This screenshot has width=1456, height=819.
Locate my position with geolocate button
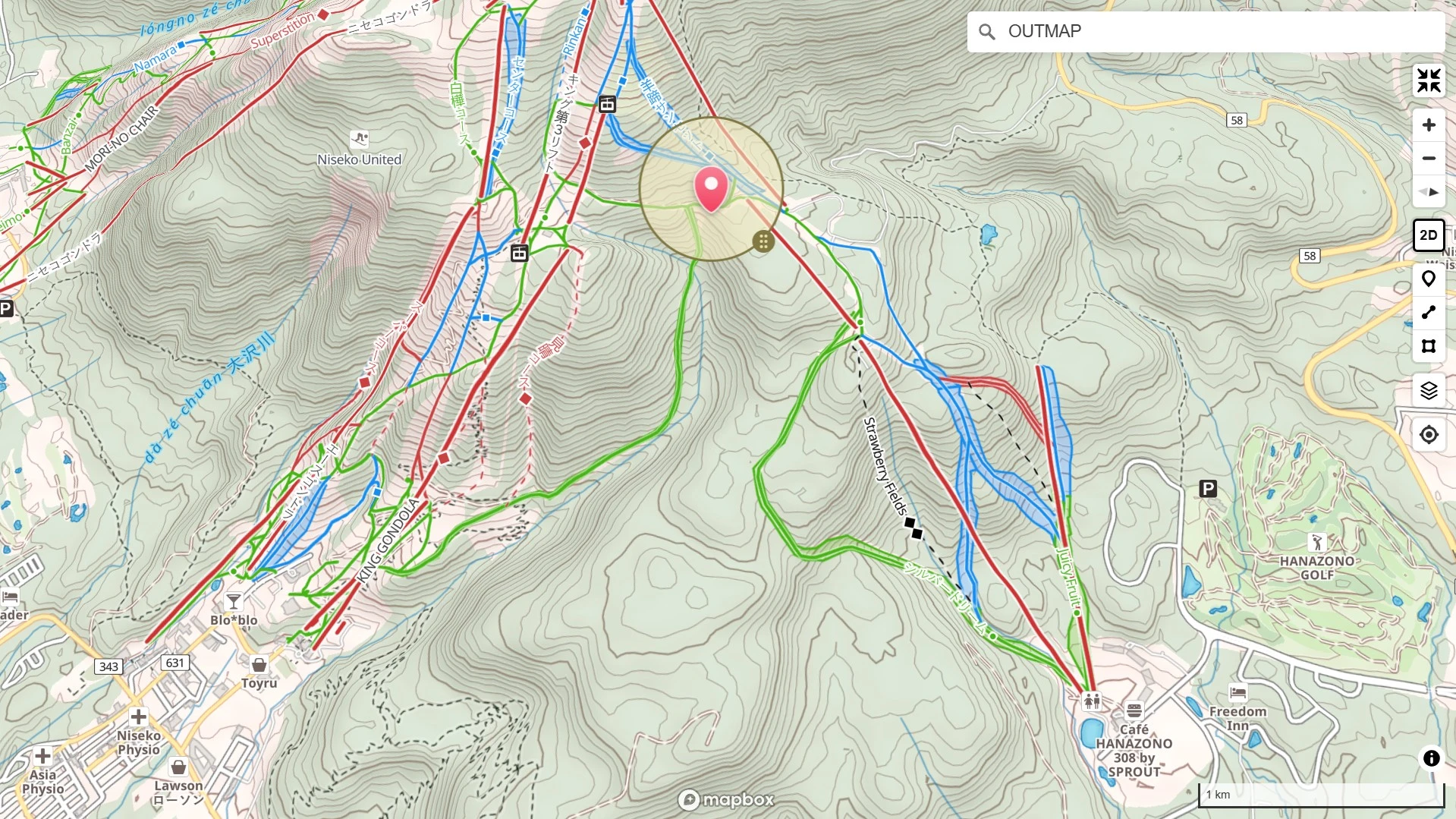pyautogui.click(x=1429, y=435)
